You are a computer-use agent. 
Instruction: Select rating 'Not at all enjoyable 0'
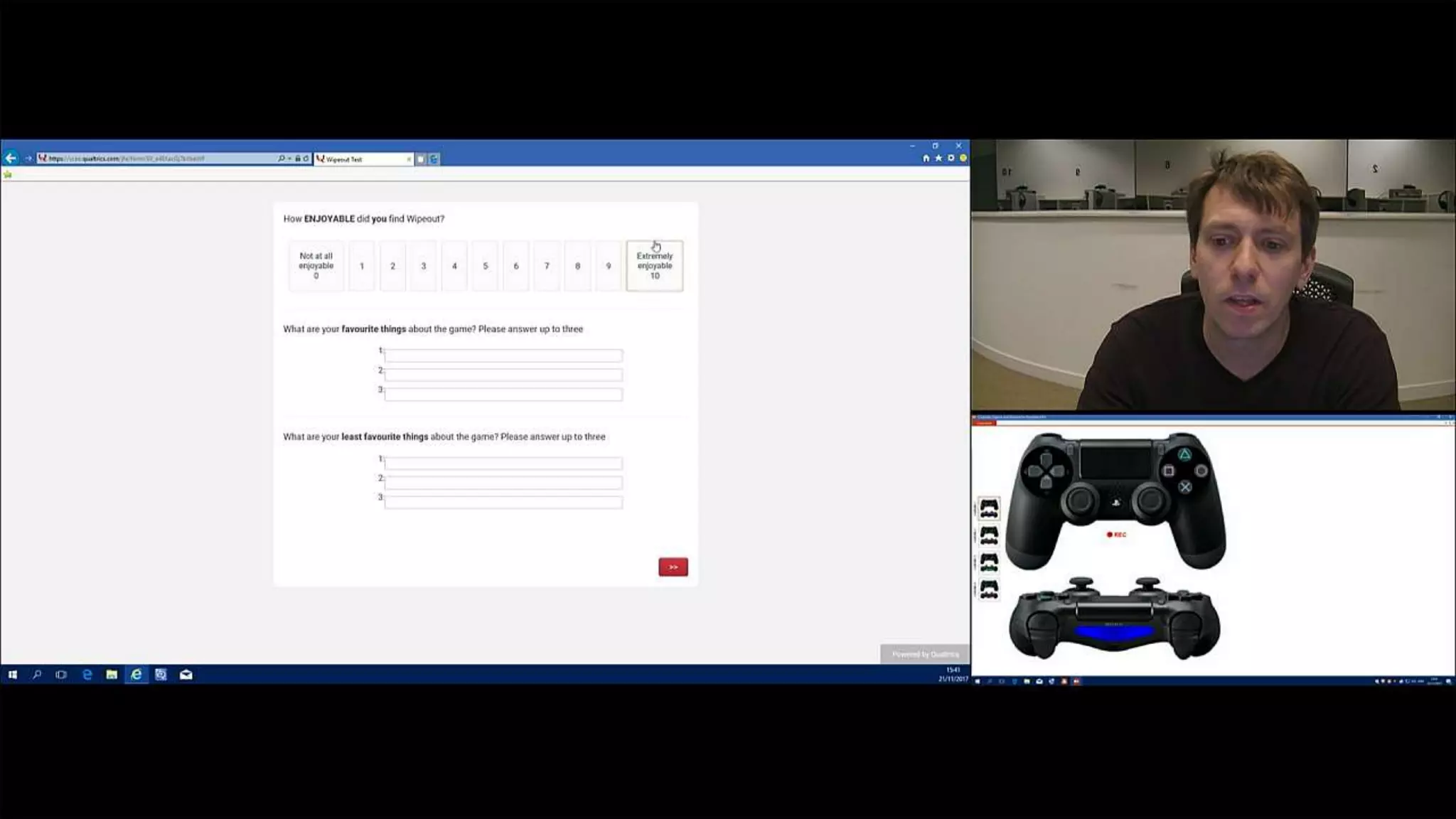316,265
